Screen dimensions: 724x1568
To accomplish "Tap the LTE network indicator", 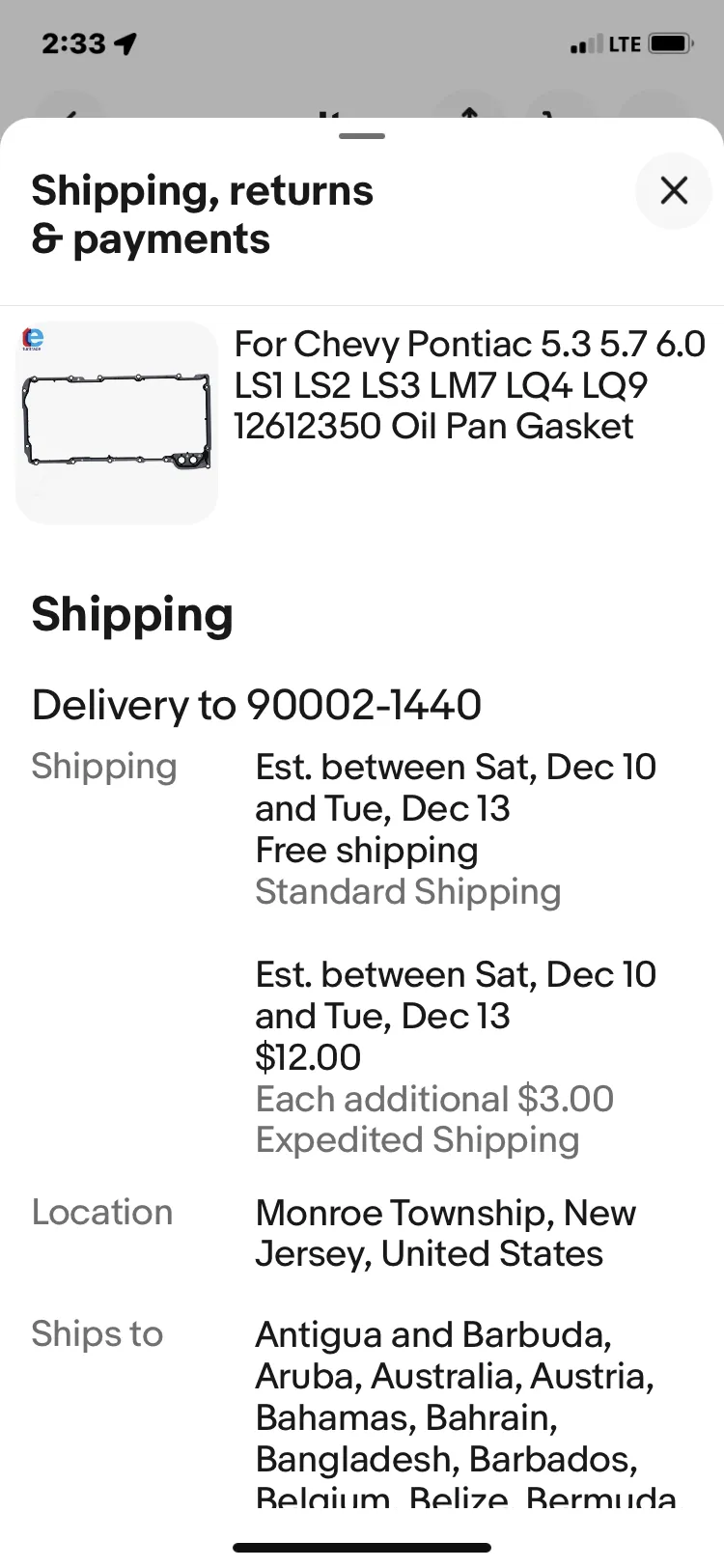I will (625, 44).
